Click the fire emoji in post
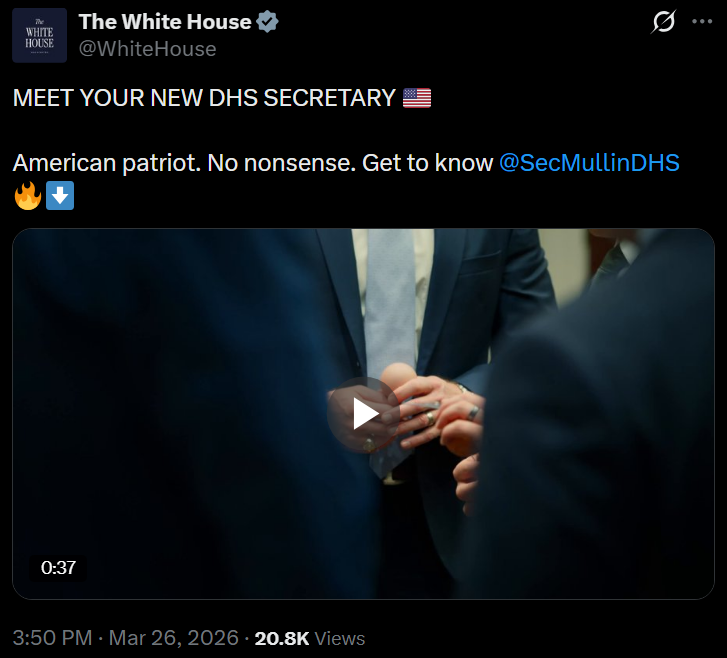 pos(27,196)
